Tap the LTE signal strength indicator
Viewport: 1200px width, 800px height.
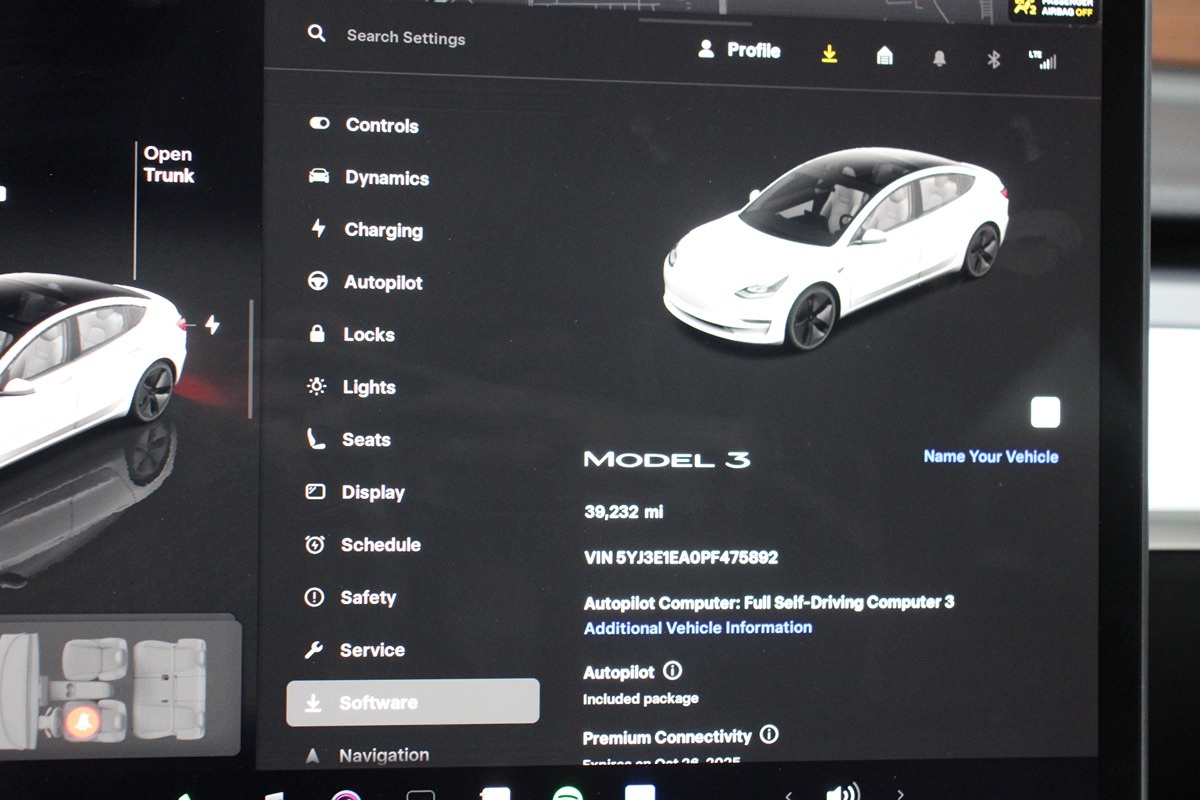tap(1042, 60)
